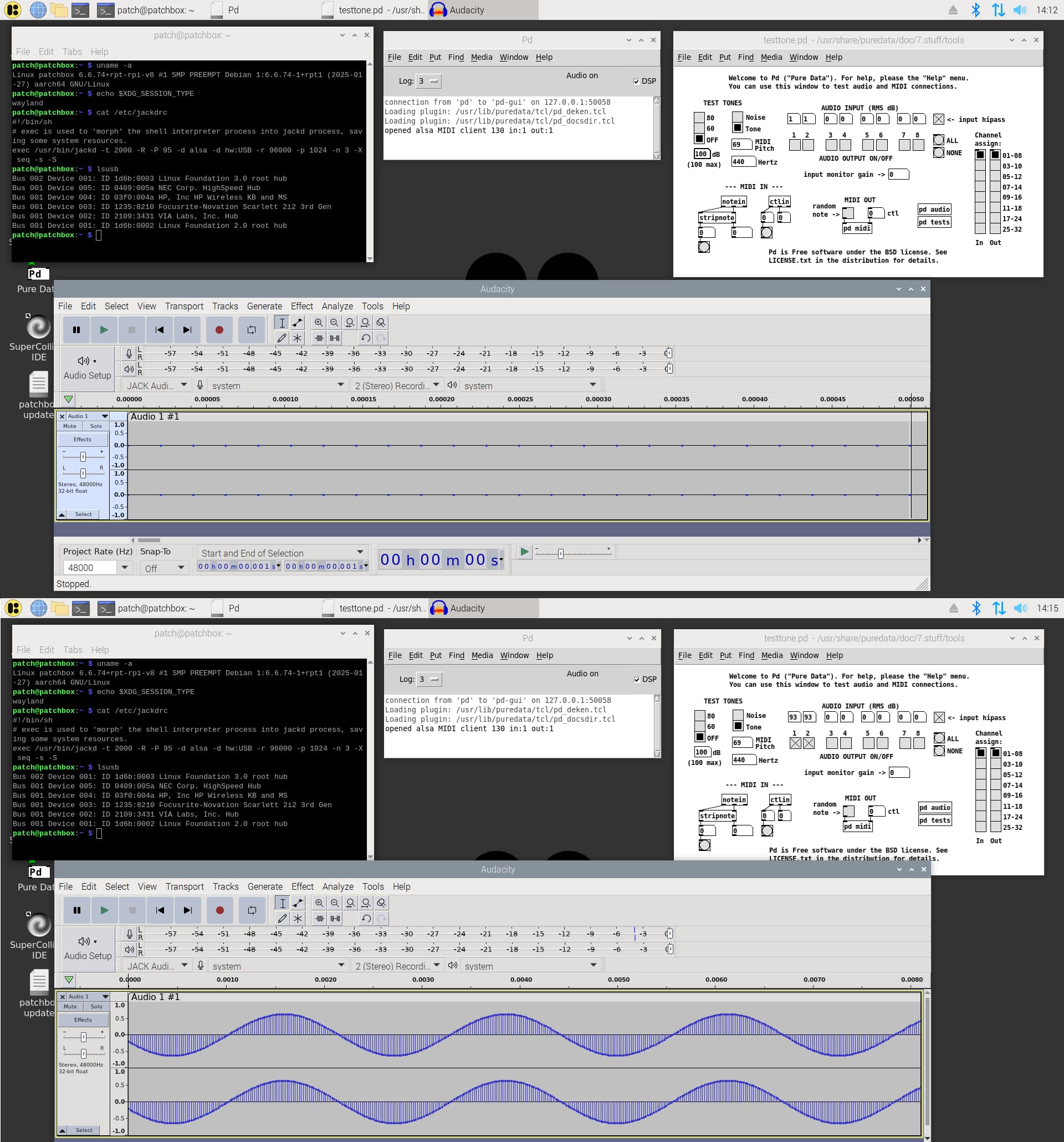Viewport: 1064px width, 1142px height.
Task: Click Bluetooth tray icon on the 14:12 taskbar
Action: [x=975, y=10]
